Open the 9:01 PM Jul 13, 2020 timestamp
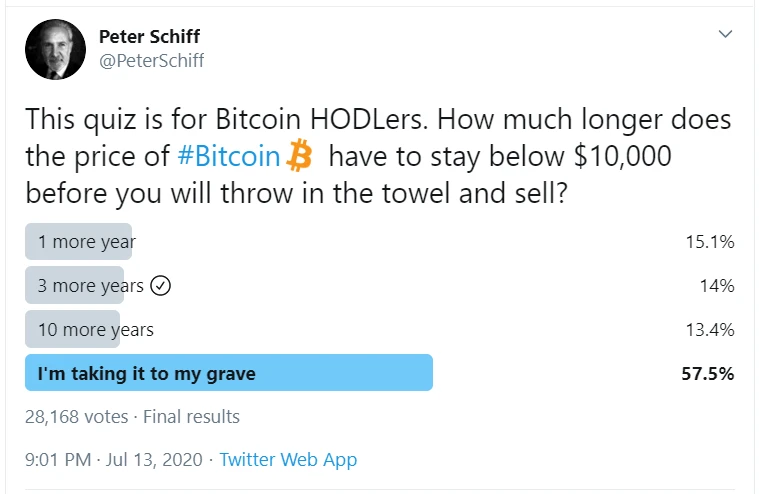The image size is (759, 494). click(113, 460)
